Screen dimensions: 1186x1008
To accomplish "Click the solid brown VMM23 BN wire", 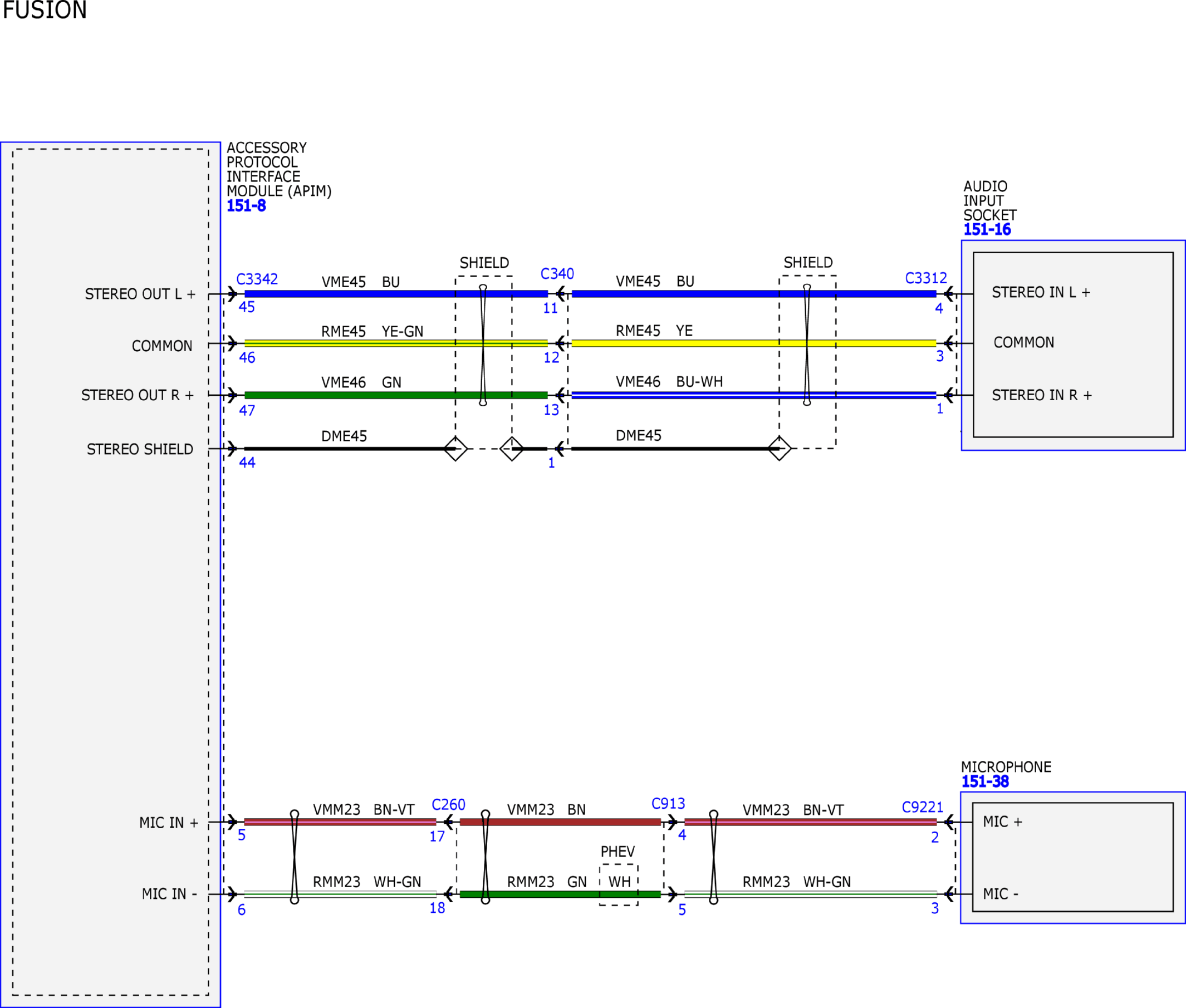I will [x=560, y=822].
